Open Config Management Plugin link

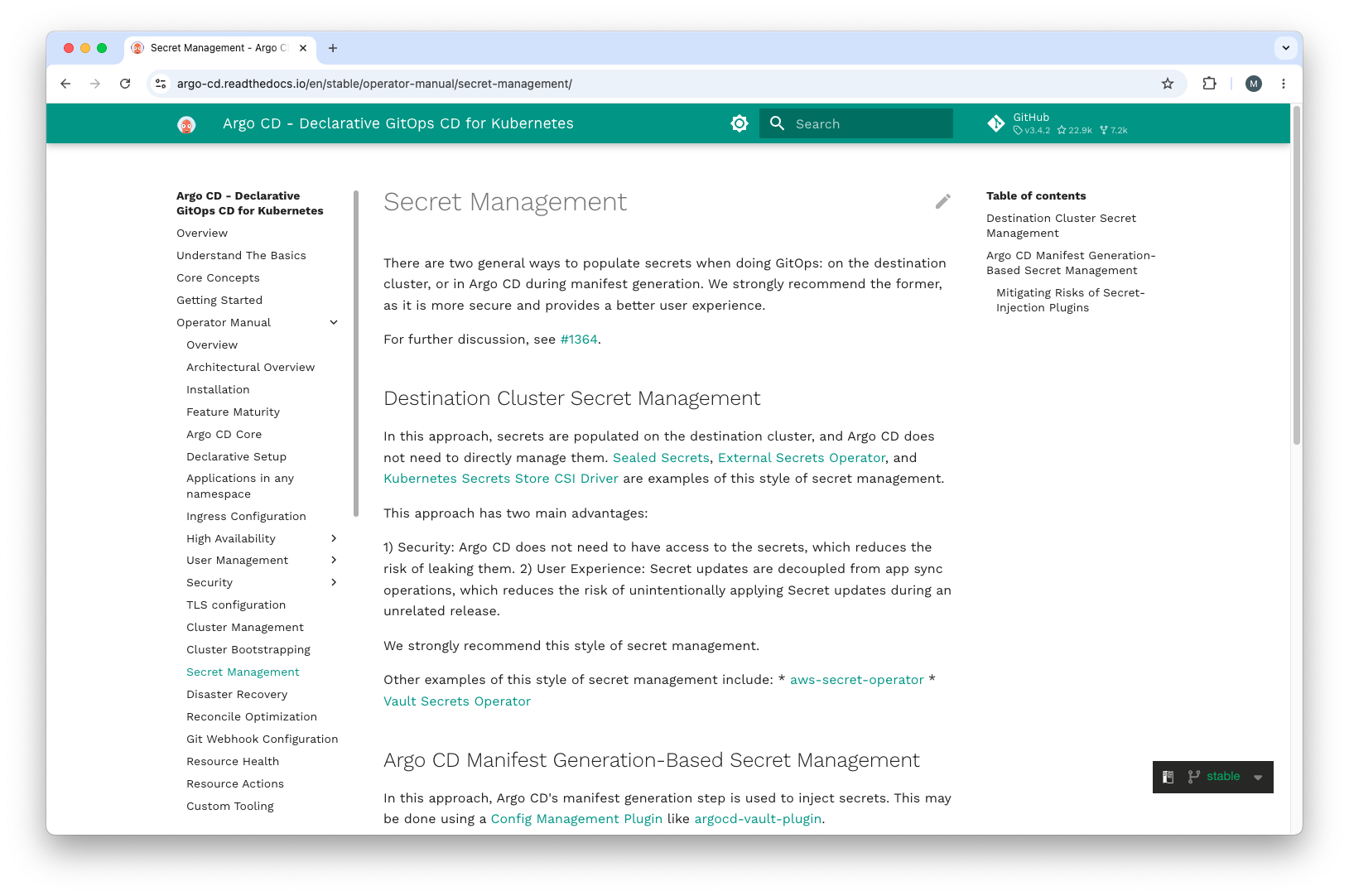coord(576,819)
